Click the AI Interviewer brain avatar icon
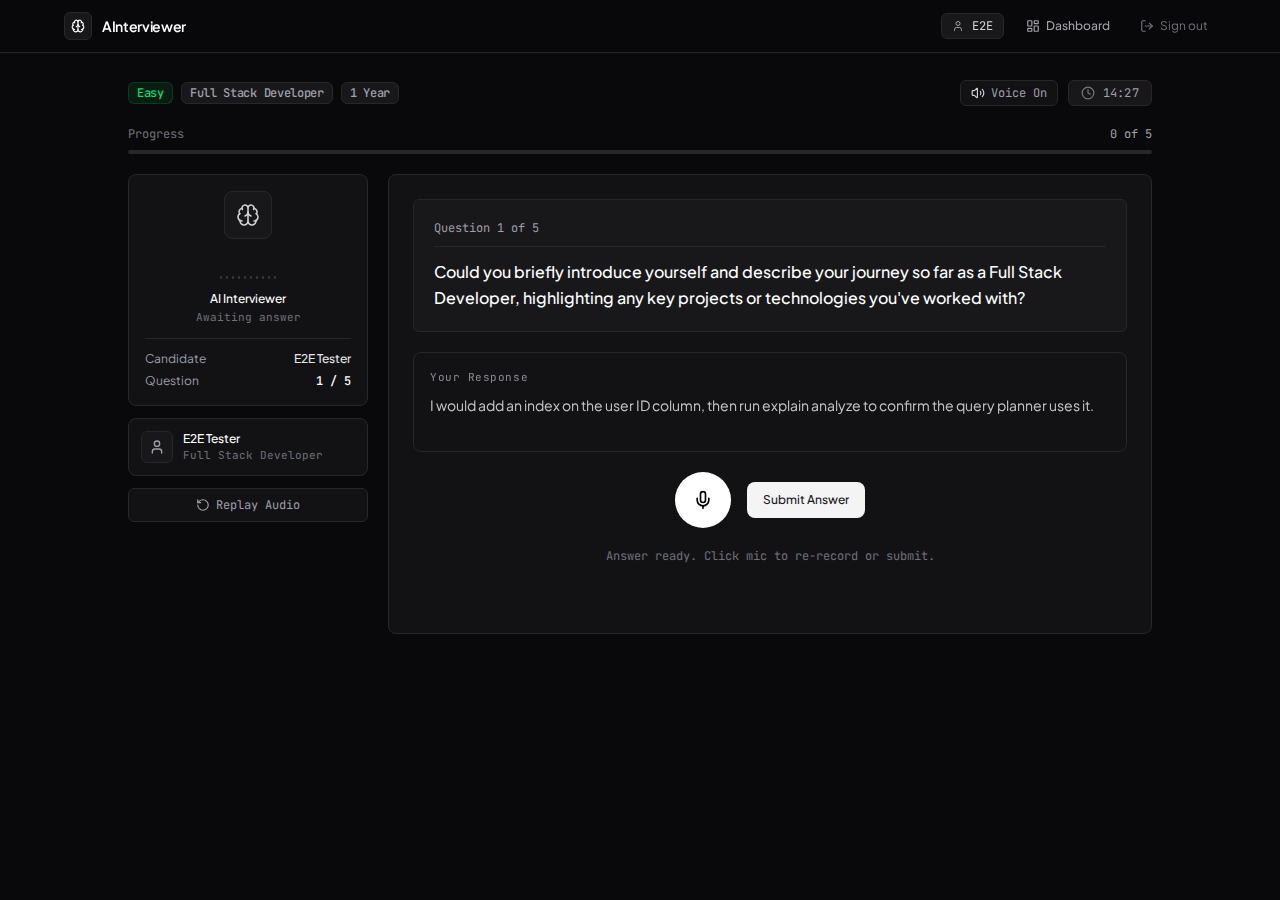 [x=248, y=215]
